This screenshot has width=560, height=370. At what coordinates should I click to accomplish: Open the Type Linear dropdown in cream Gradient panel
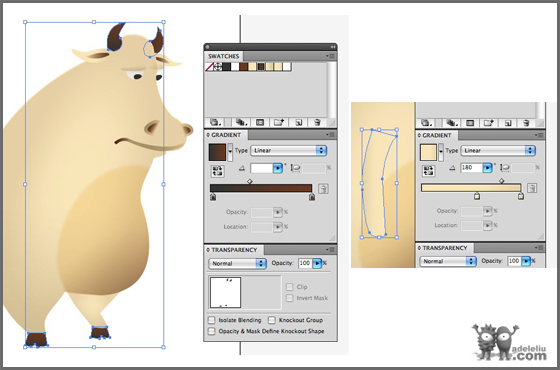[499, 151]
